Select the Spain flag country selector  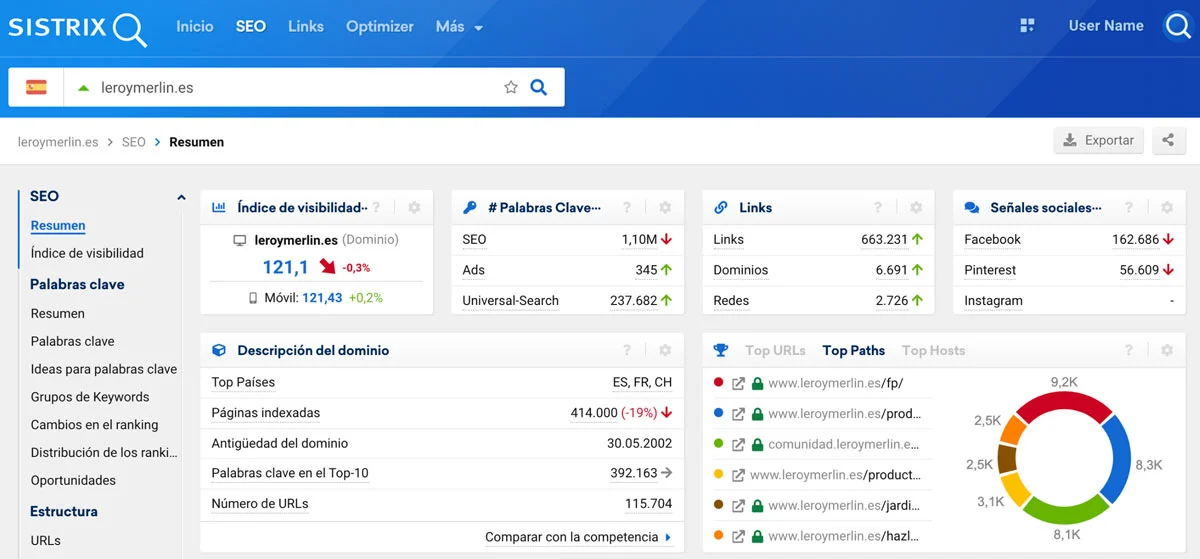point(37,87)
